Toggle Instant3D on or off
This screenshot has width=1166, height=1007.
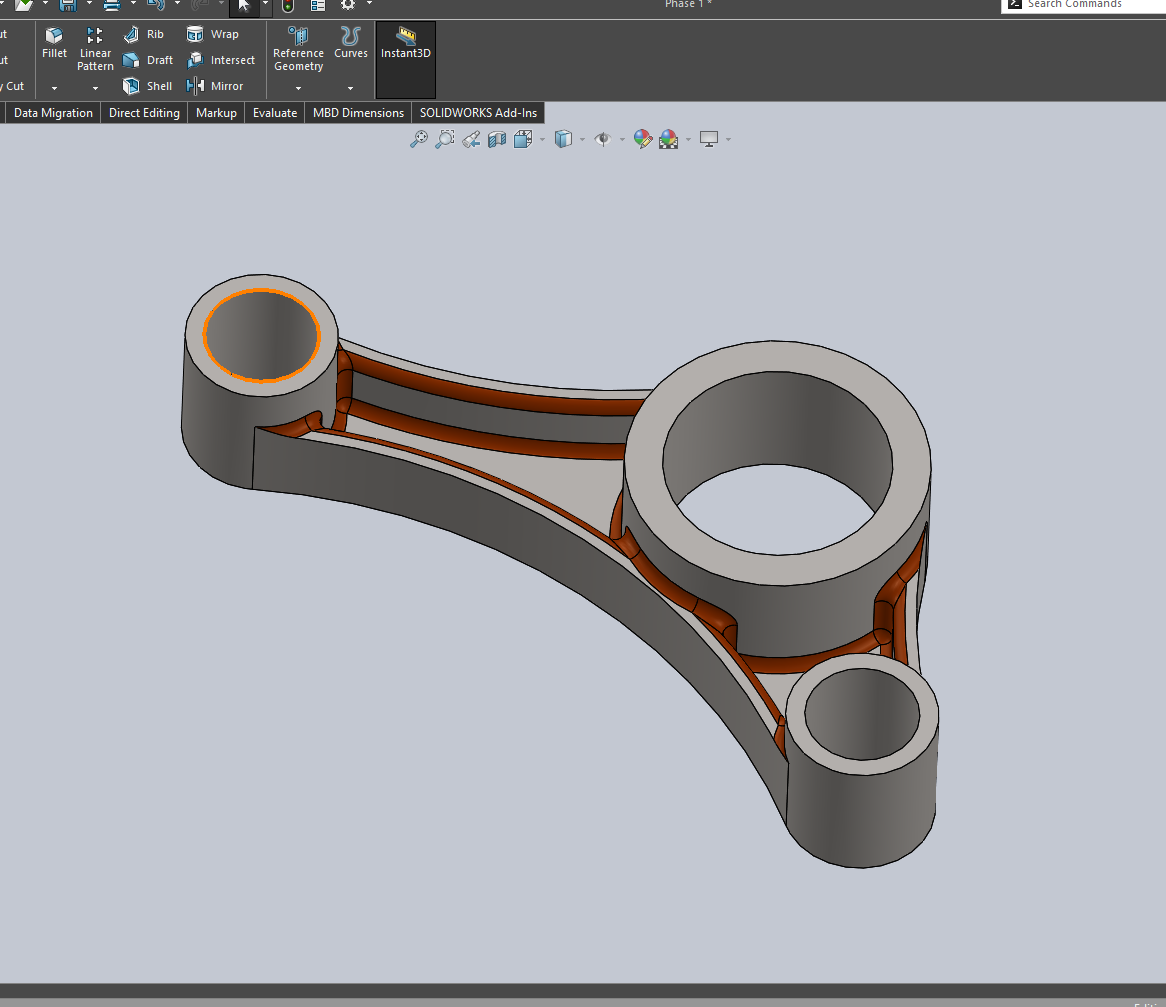(405, 50)
